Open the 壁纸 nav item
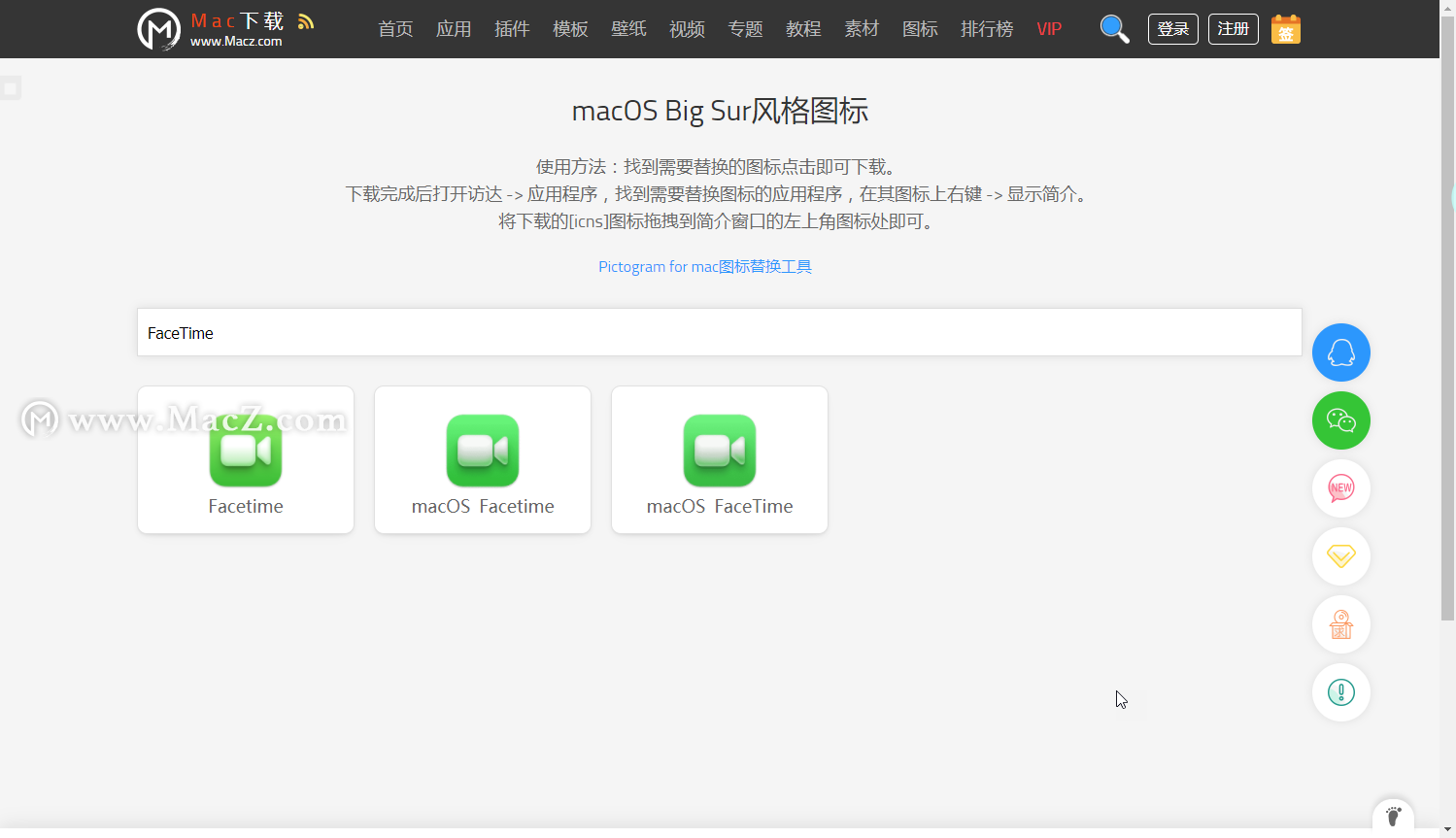The width and height of the screenshot is (1456, 838). (628, 29)
